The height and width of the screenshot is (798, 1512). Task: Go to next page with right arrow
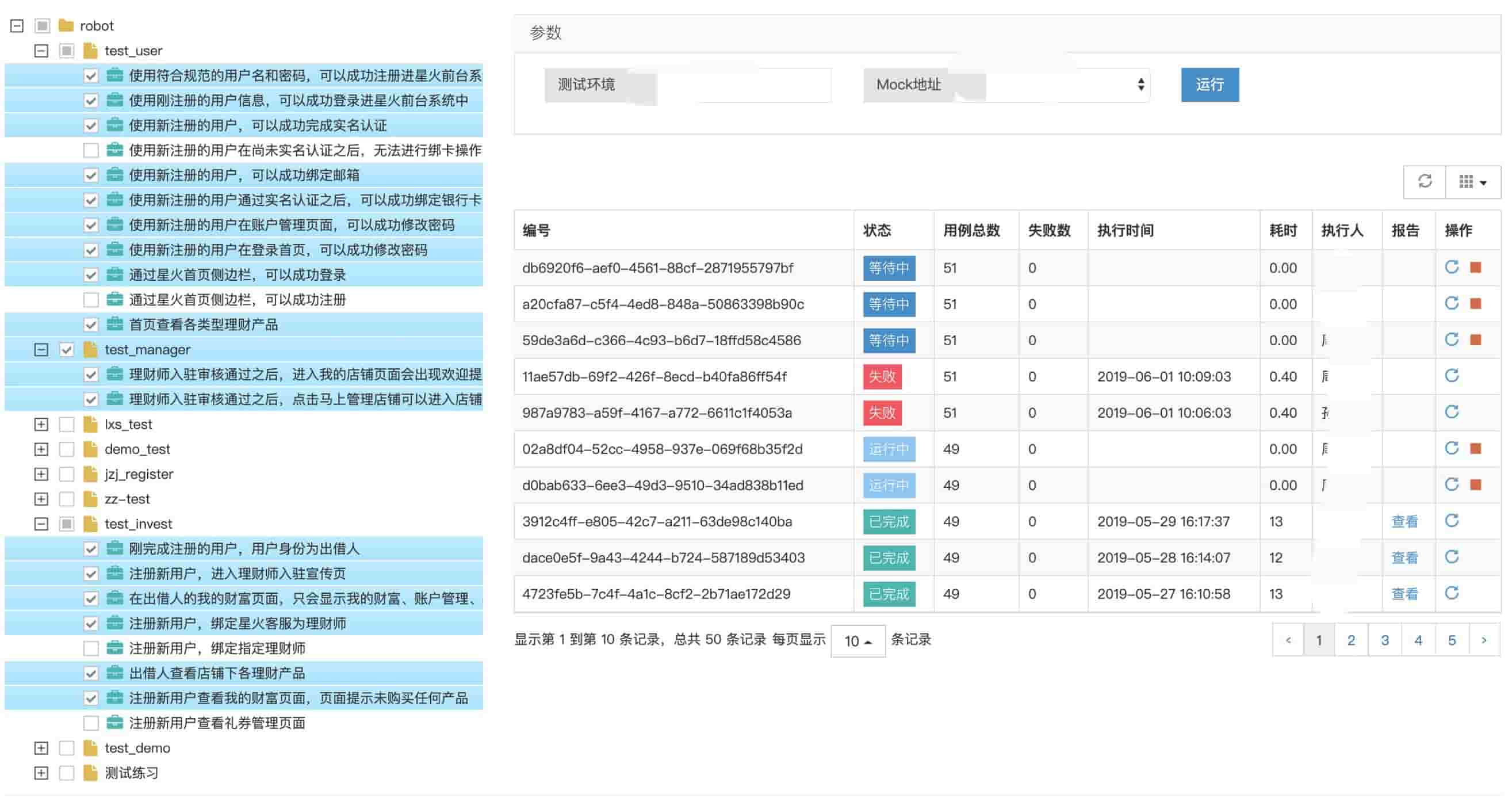tap(1484, 640)
